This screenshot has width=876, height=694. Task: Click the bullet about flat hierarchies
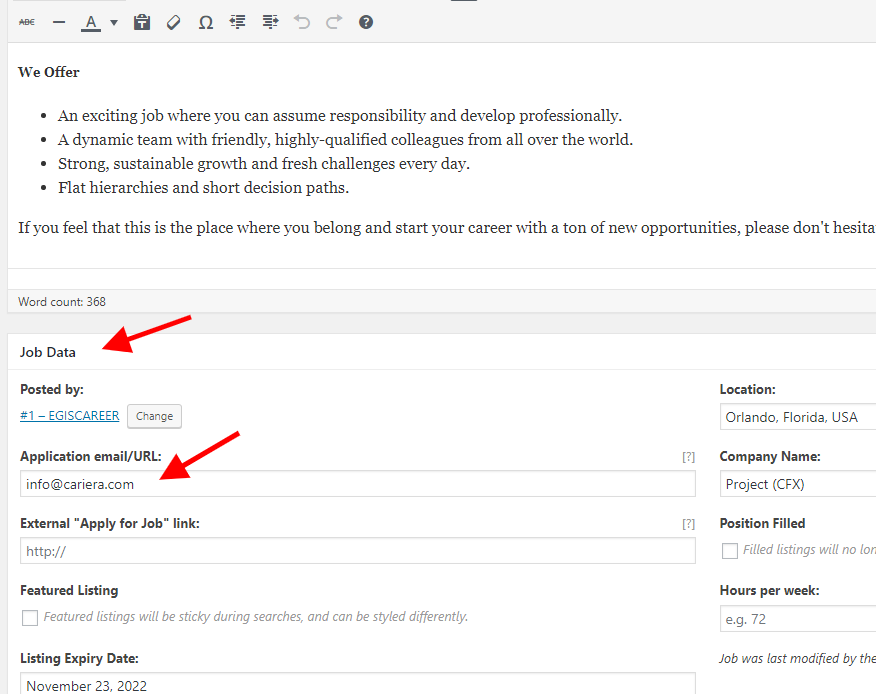203,188
